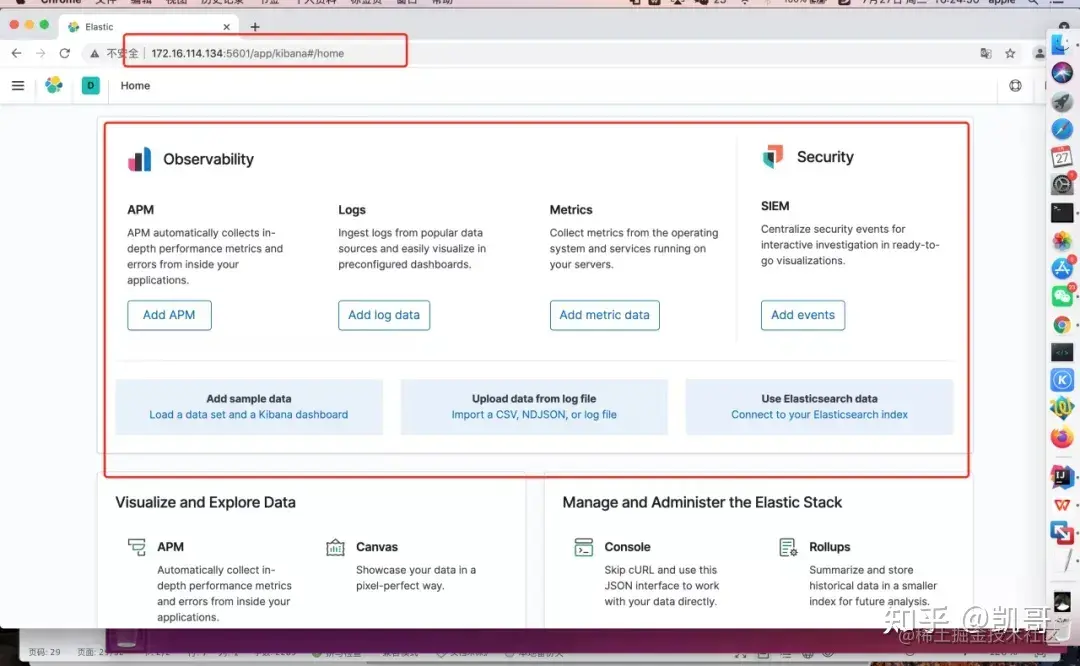Bookmark page with the star icon
This screenshot has height=666, width=1080.
1010,53
